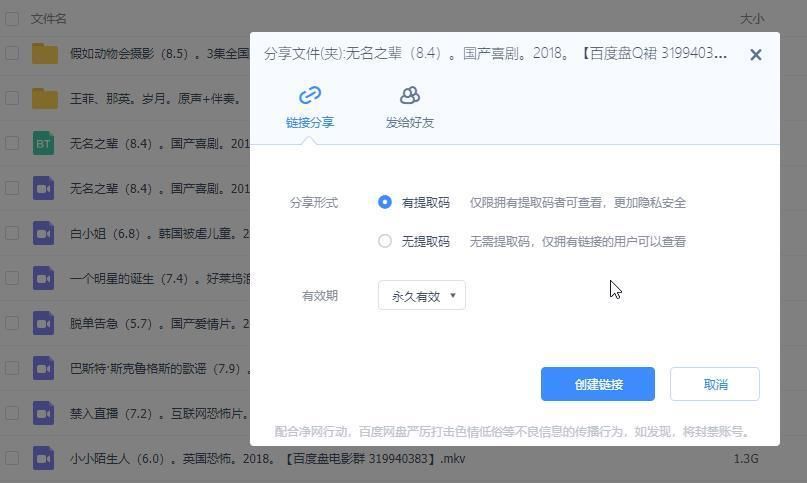This screenshot has height=483, width=807.
Task: Tick the select-all checkbox next to 文件名
Action: click(x=12, y=19)
